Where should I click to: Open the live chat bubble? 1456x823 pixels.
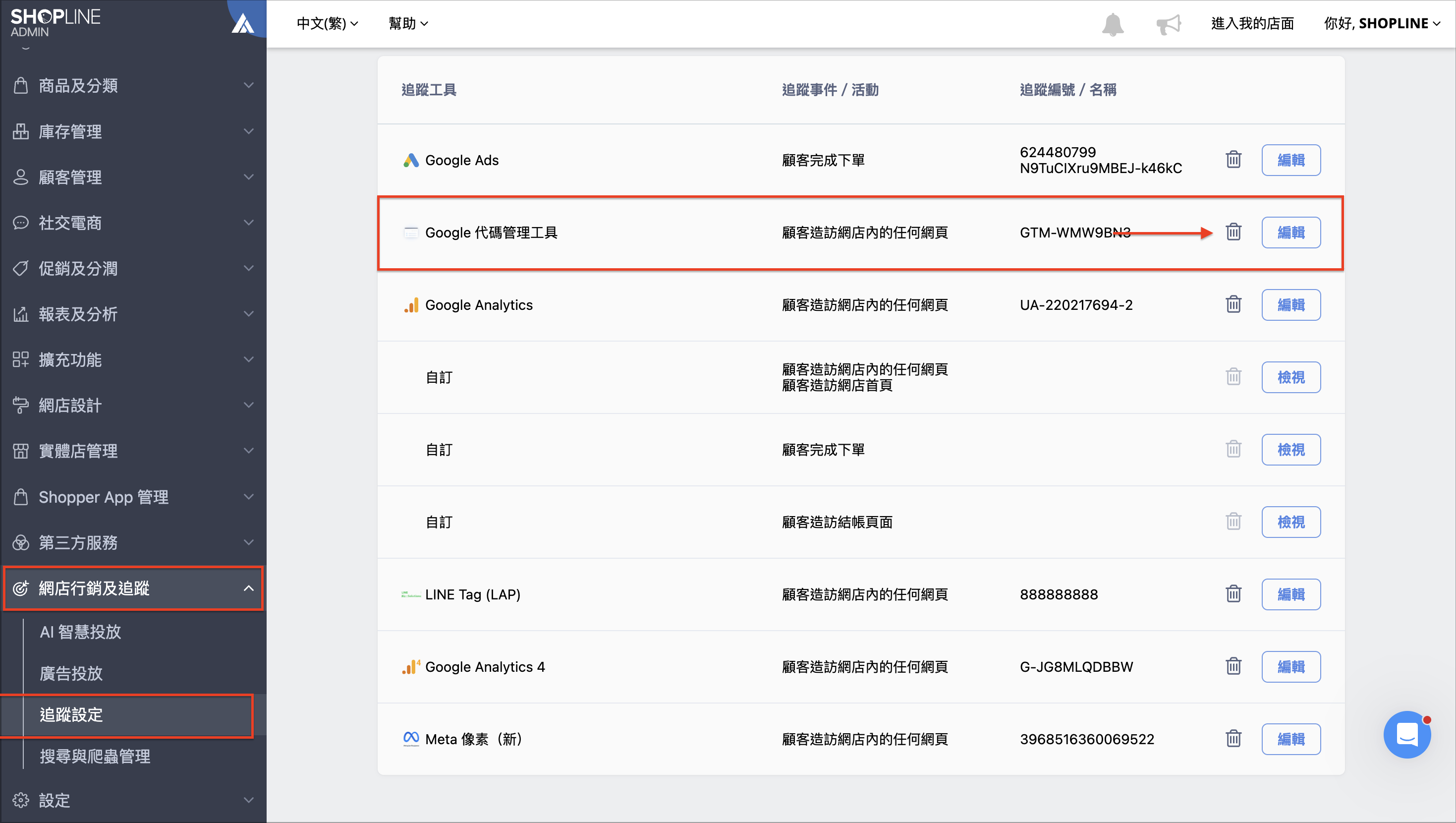tap(1407, 734)
